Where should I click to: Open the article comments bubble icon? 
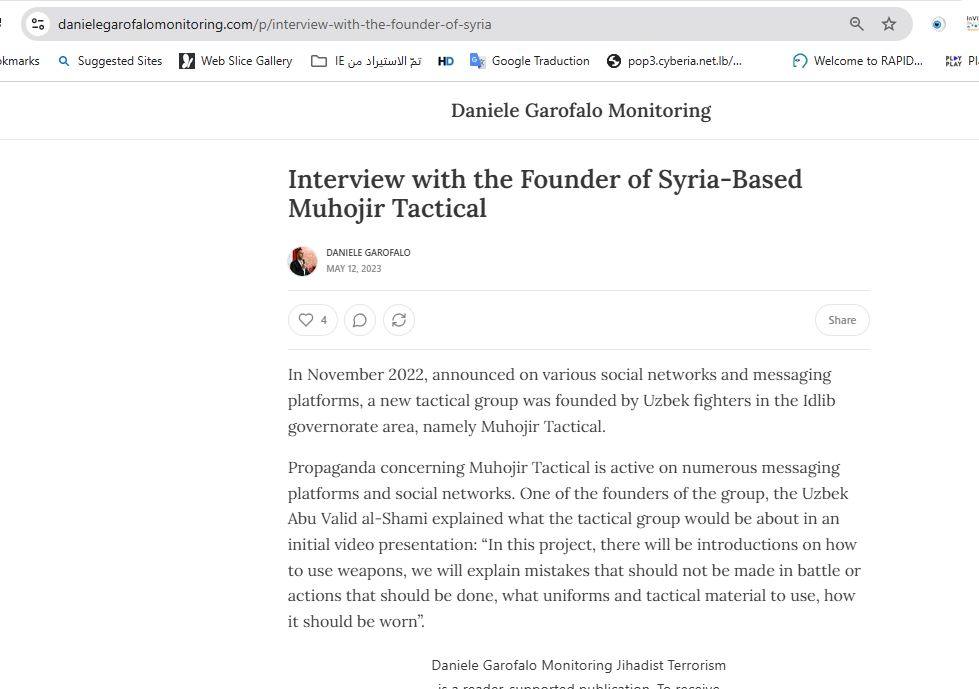(360, 320)
